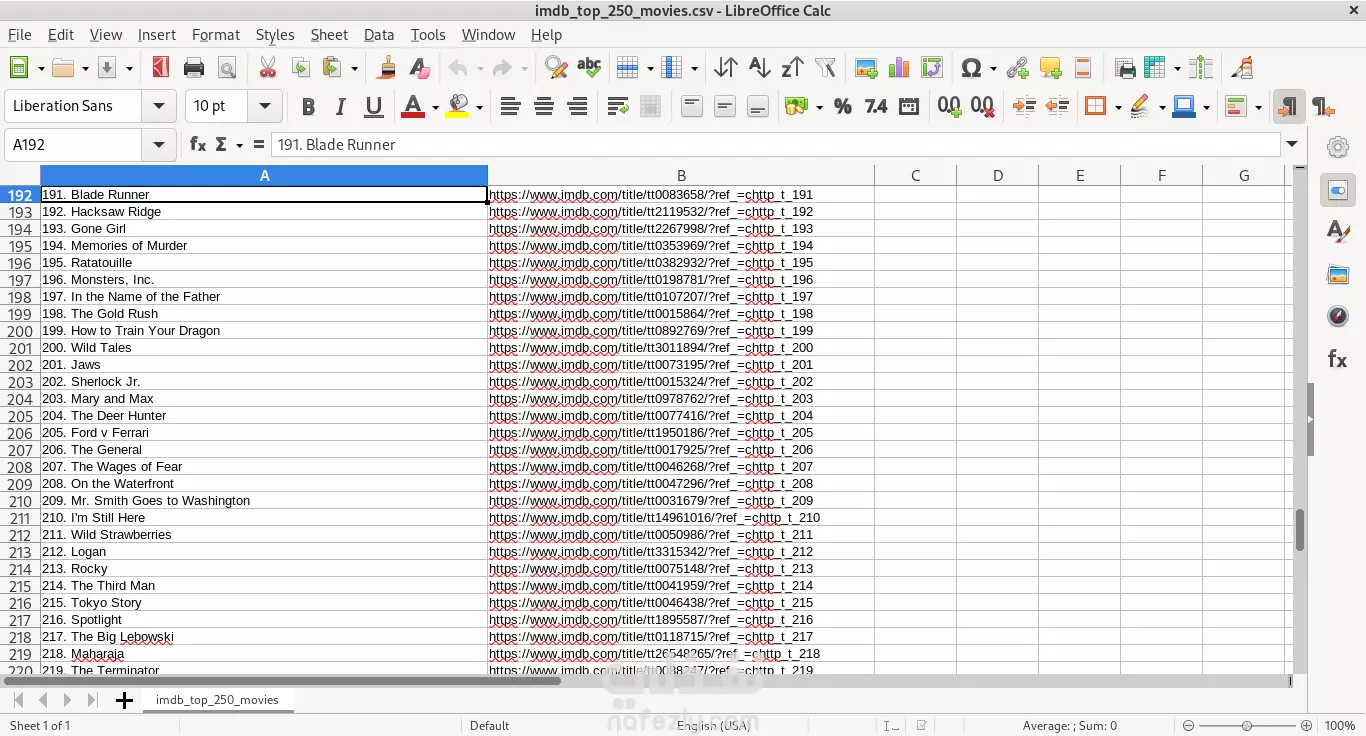1366x736 pixels.
Task: Open the Sheet menu
Action: pos(329,34)
